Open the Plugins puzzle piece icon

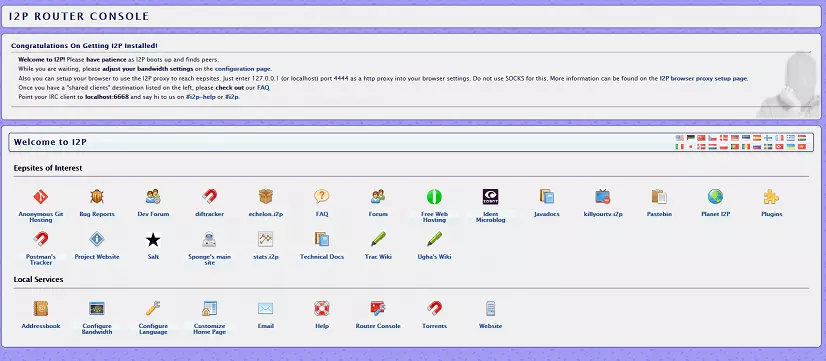[771, 197]
